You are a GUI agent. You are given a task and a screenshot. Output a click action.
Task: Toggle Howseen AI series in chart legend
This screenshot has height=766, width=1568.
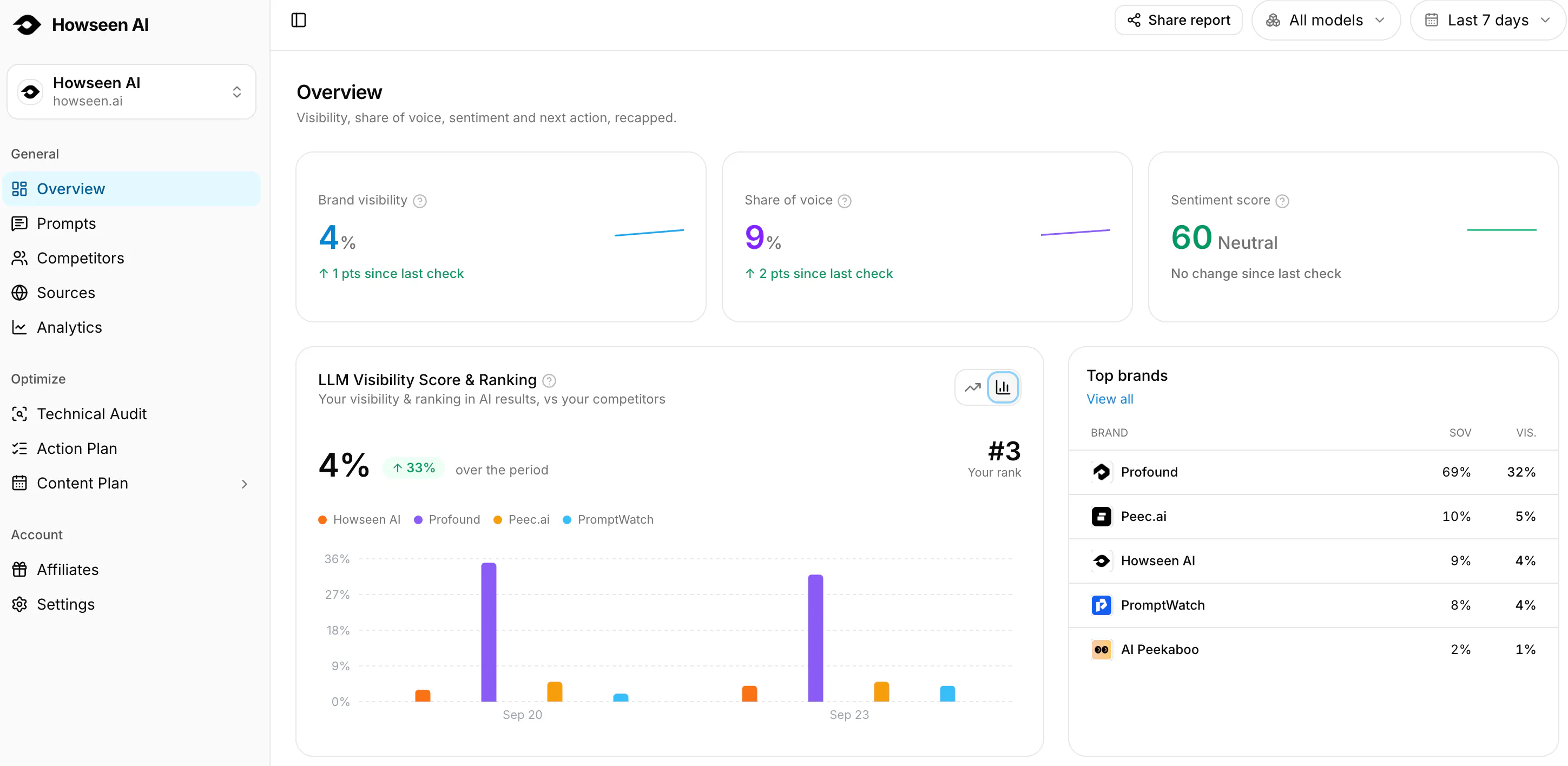pos(359,519)
